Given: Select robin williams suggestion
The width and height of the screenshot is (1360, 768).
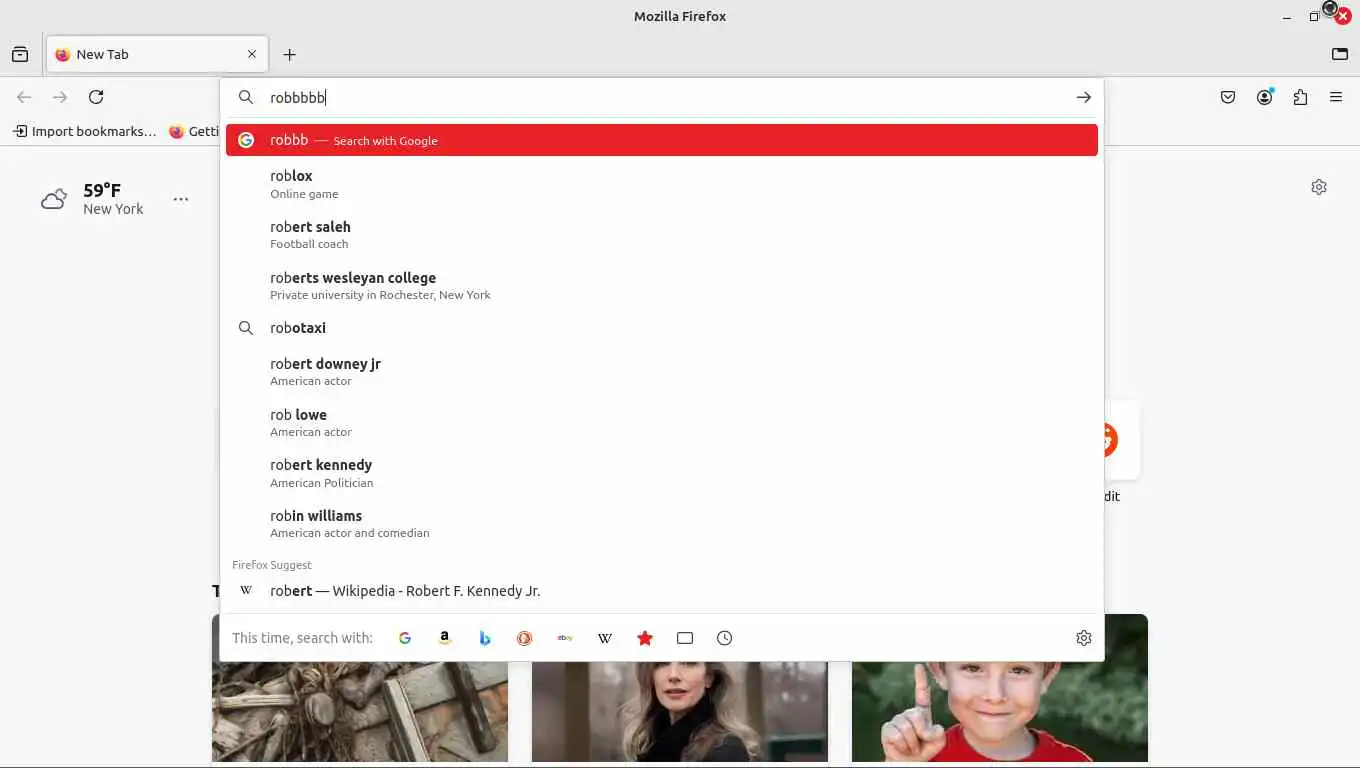Looking at the screenshot, I should point(662,524).
